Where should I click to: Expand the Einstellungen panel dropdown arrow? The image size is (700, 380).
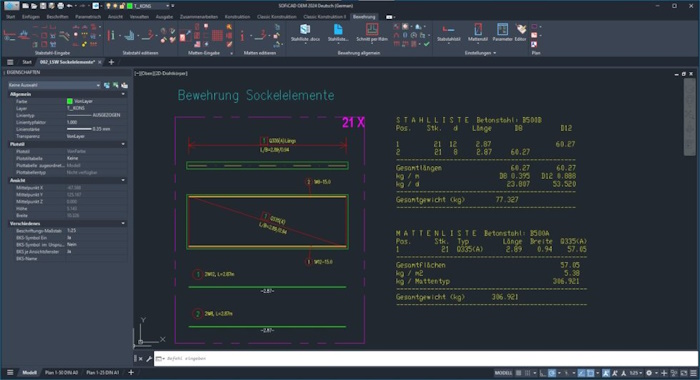click(x=495, y=53)
